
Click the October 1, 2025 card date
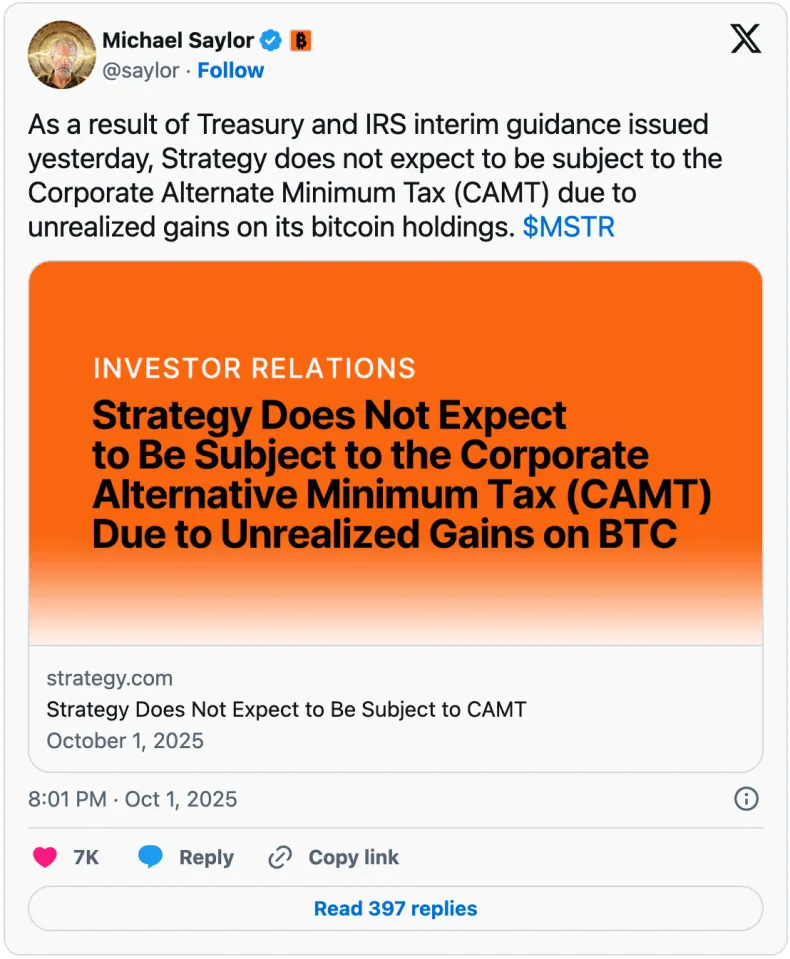coord(125,741)
